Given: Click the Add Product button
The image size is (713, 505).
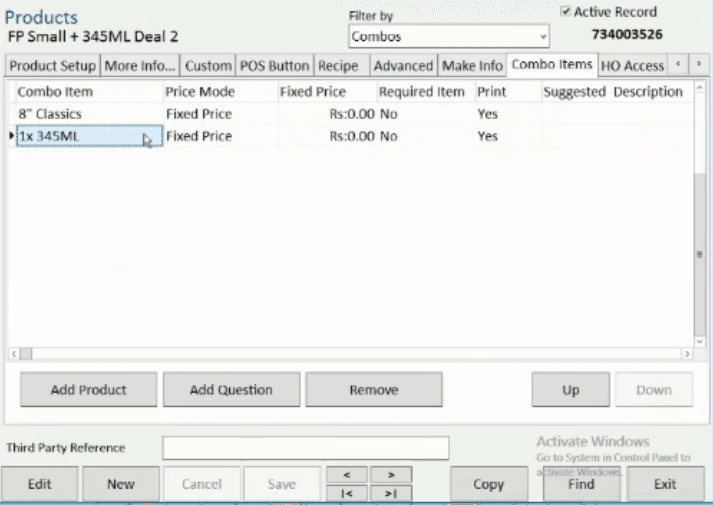Looking at the screenshot, I should [x=89, y=390].
